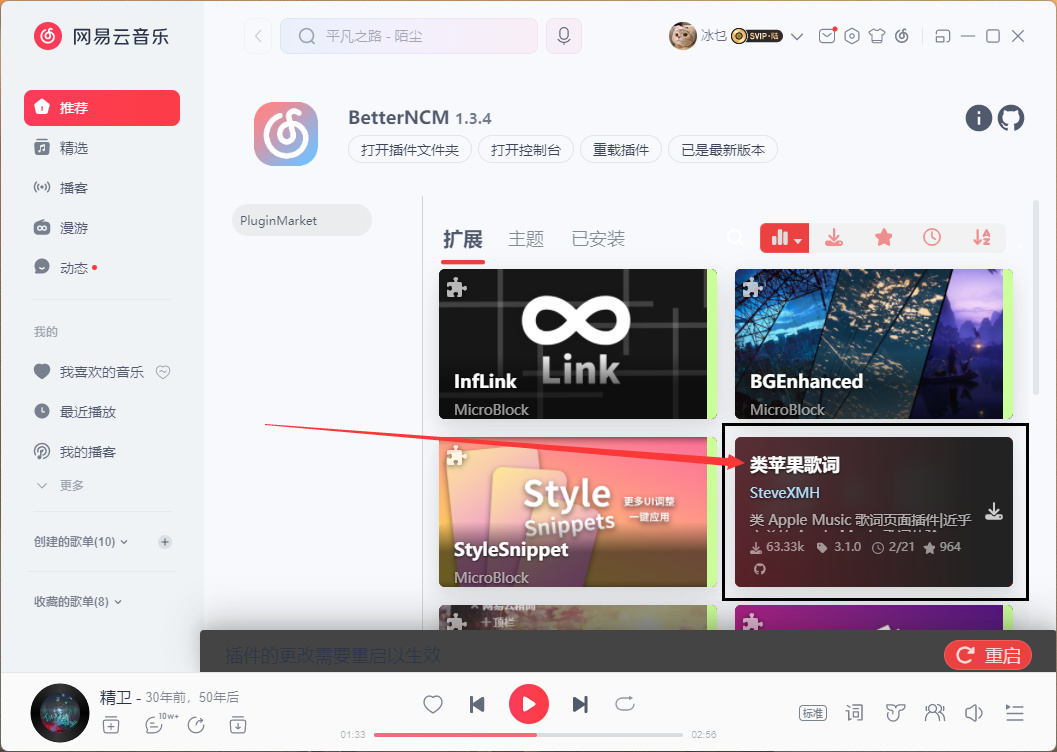1057x752 pixels.
Task: Sort plugins by download count icon
Action: [834, 238]
